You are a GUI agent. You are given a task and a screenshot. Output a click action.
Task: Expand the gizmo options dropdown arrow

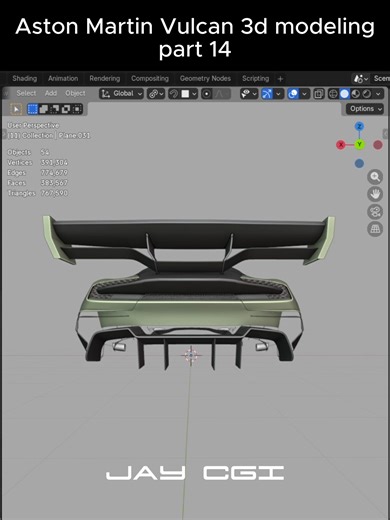click(x=279, y=94)
